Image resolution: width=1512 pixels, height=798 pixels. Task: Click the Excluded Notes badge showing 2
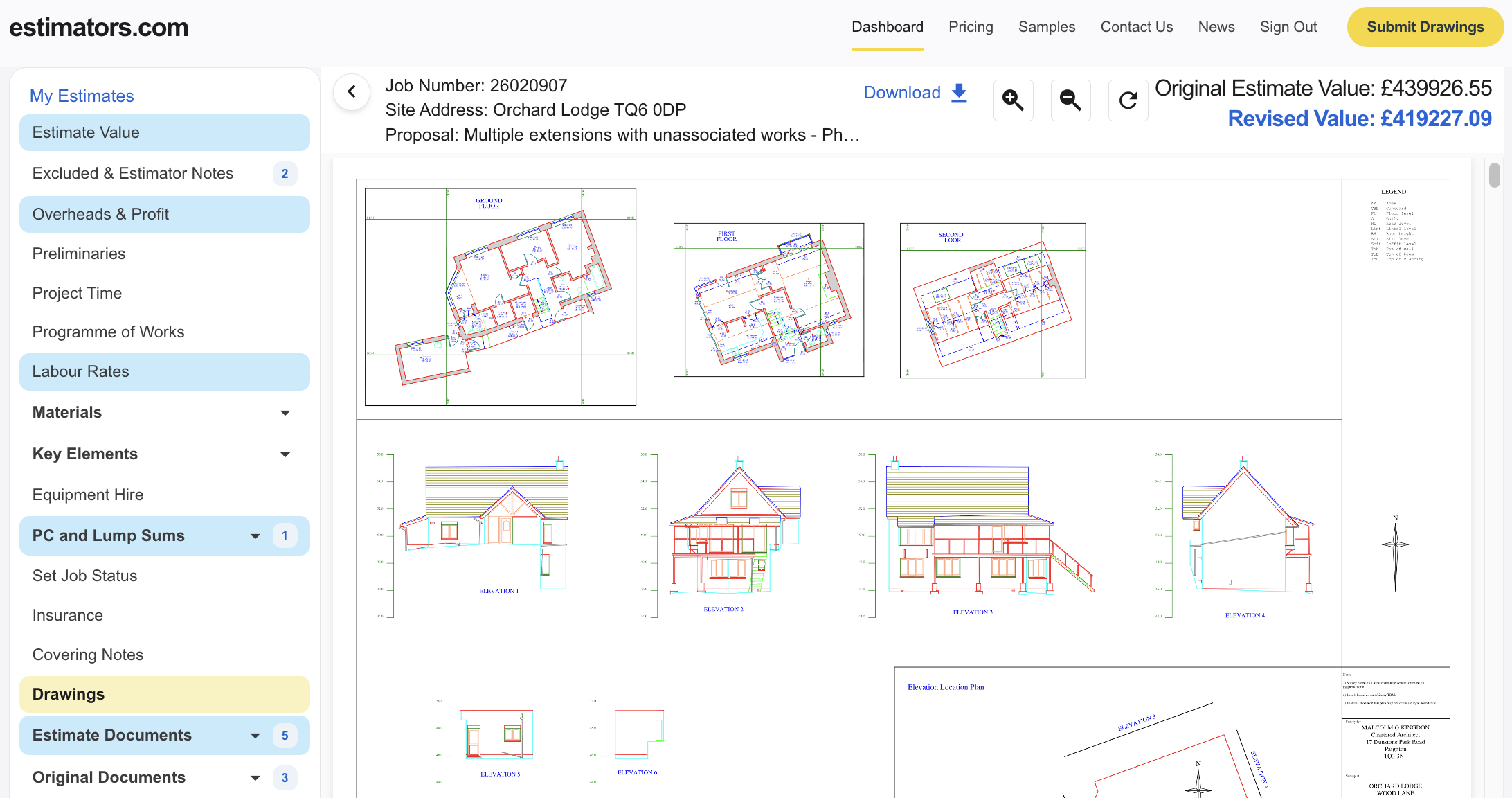click(x=285, y=174)
